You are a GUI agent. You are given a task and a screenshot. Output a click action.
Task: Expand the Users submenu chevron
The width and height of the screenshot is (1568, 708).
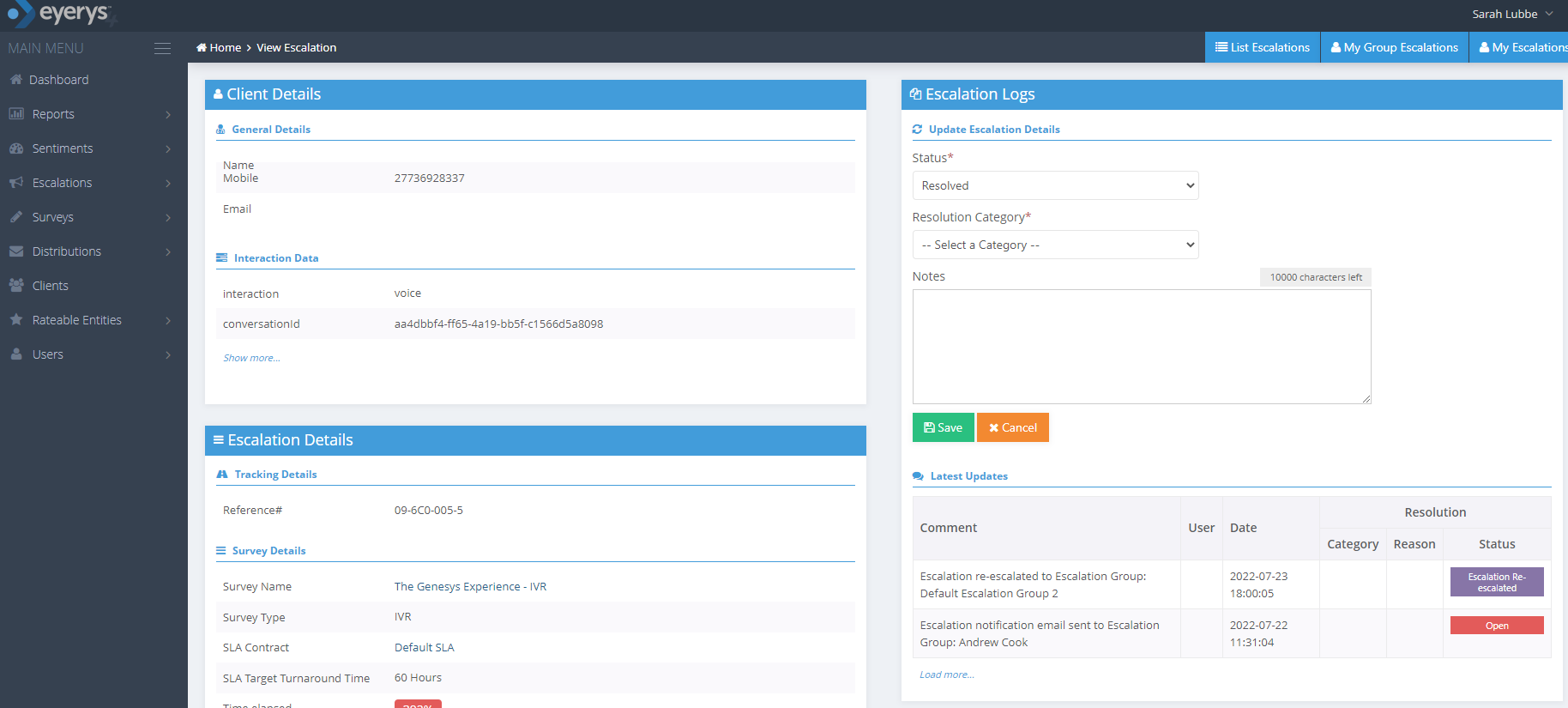[168, 354]
